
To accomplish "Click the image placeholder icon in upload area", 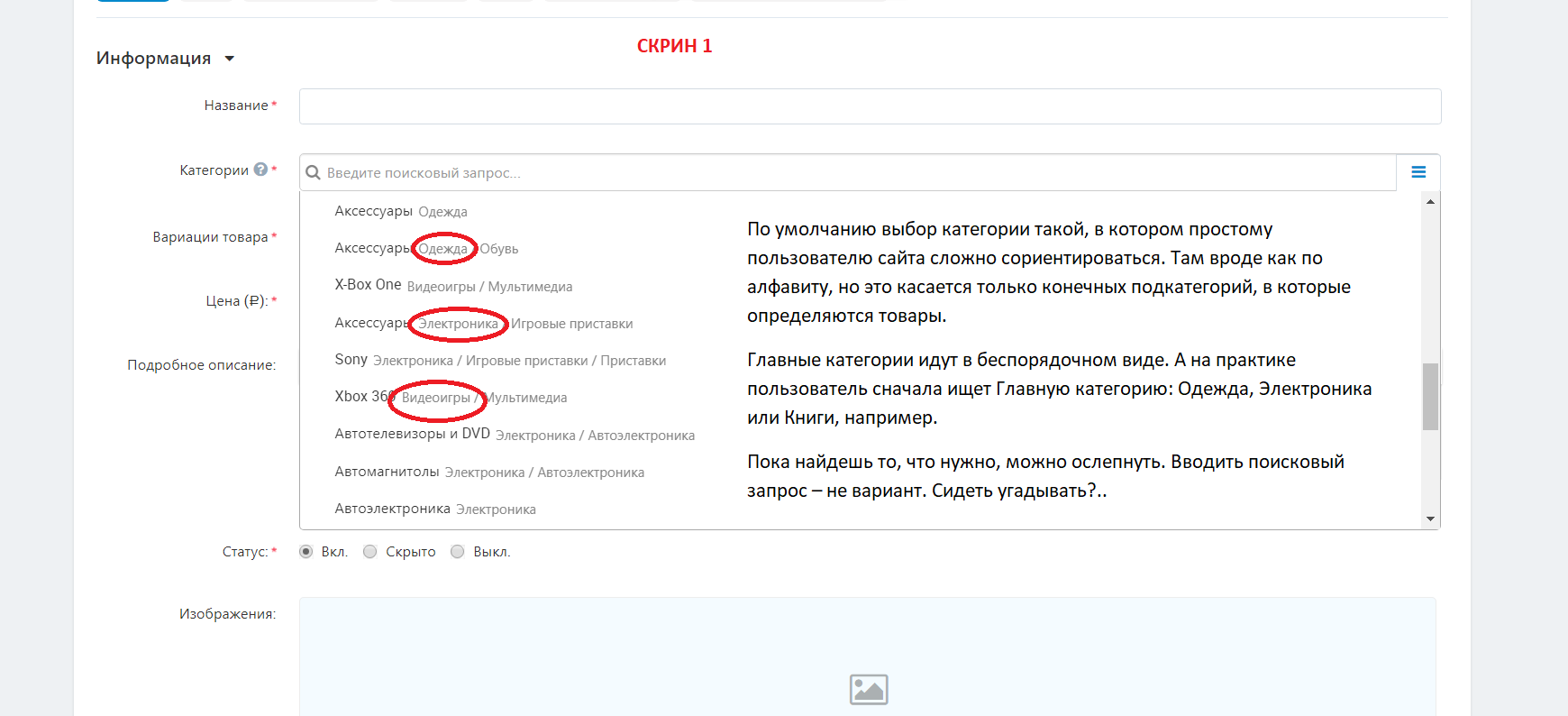I will coord(869,690).
